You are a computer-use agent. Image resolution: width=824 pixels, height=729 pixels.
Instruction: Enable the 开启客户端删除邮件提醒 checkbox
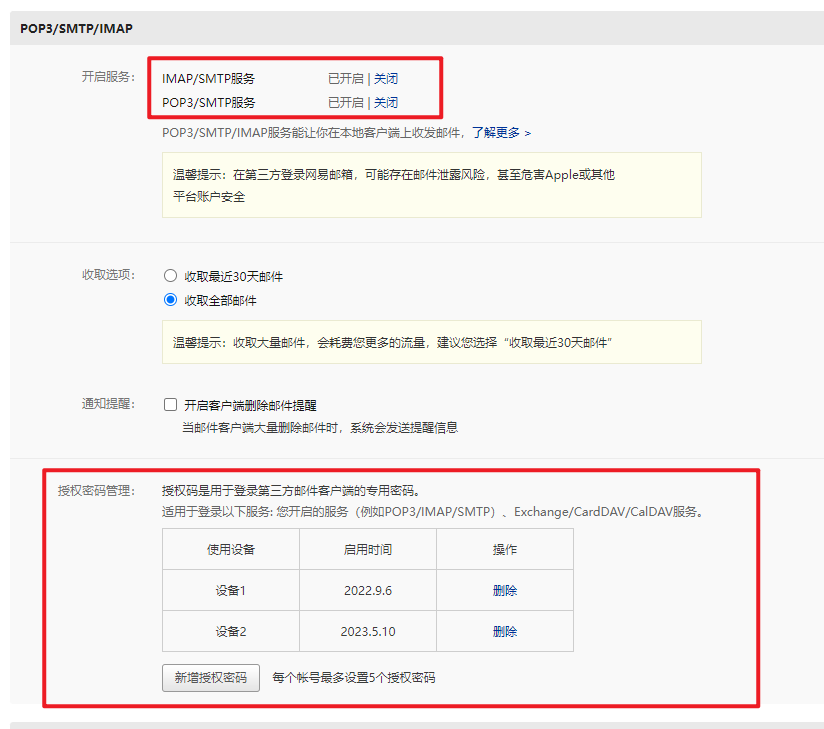[x=170, y=405]
